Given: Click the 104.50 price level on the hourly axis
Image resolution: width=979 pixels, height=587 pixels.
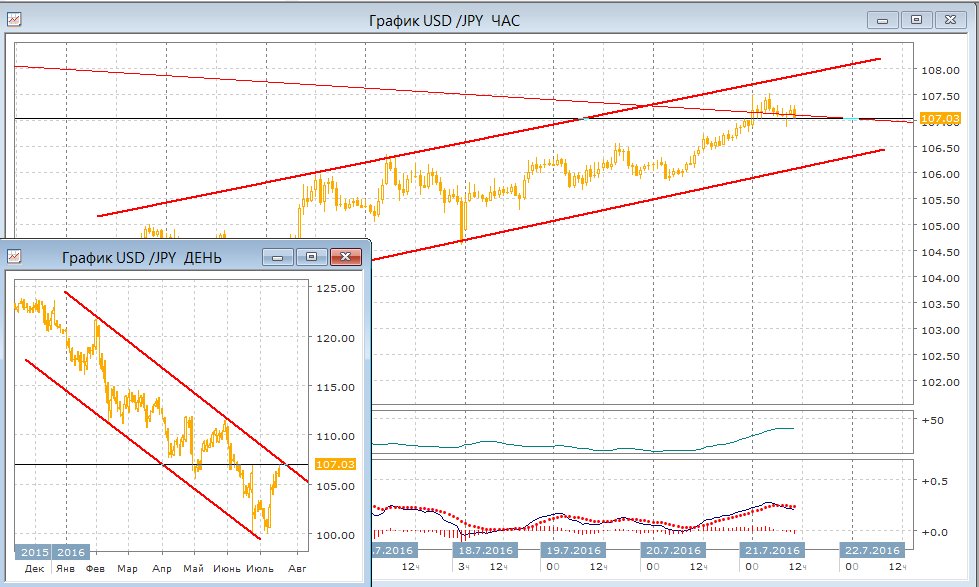Looking at the screenshot, I should point(940,252).
